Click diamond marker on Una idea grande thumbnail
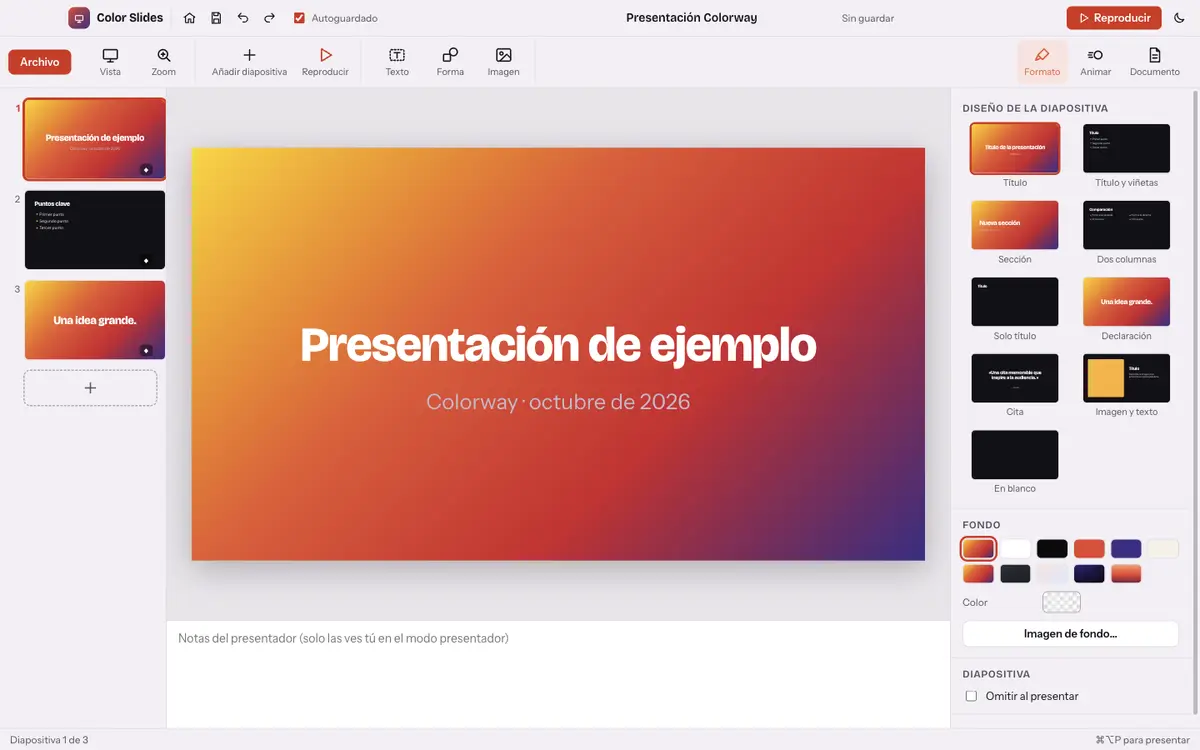 pos(146,351)
